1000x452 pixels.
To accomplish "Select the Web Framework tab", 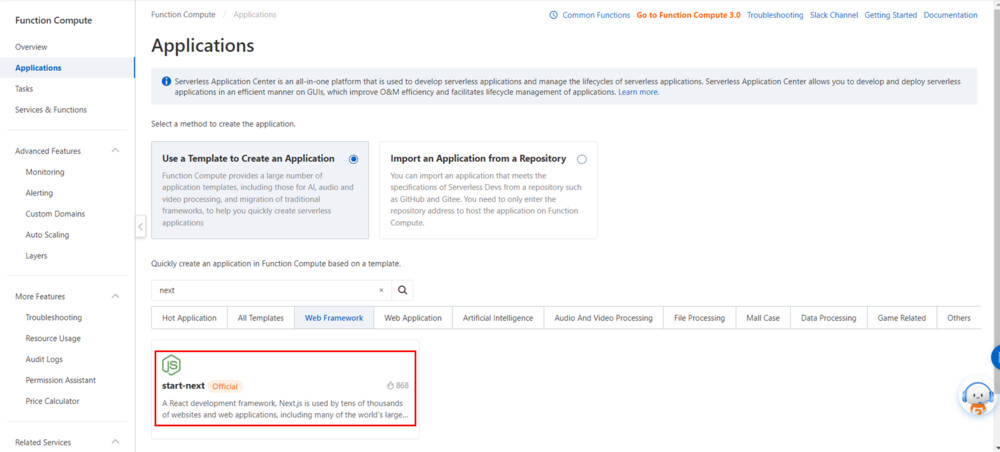I will point(334,317).
